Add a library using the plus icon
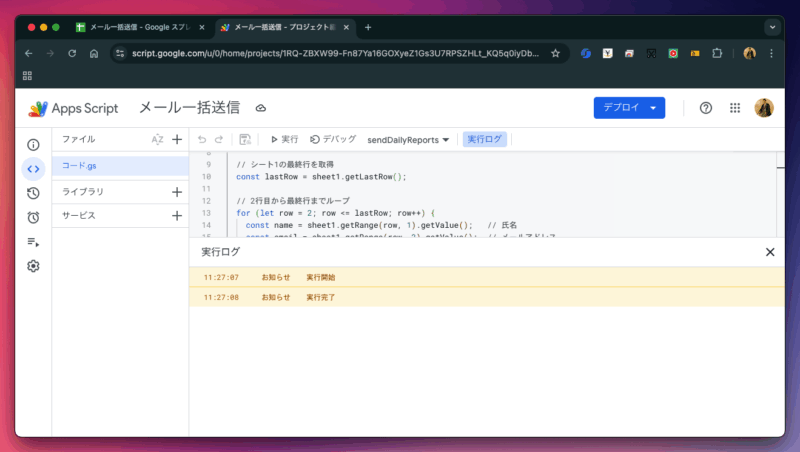800x452 pixels. 177,191
